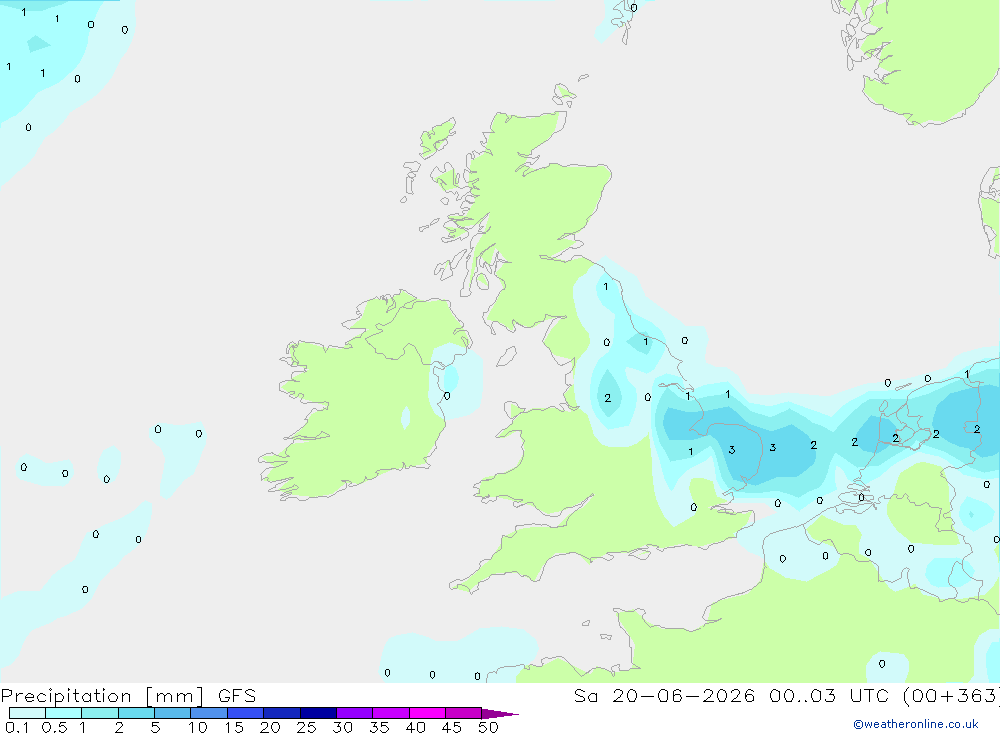Viewport: 1000px width, 733px height.
Task: Click the '50' legend scale label
Action: [x=488, y=727]
